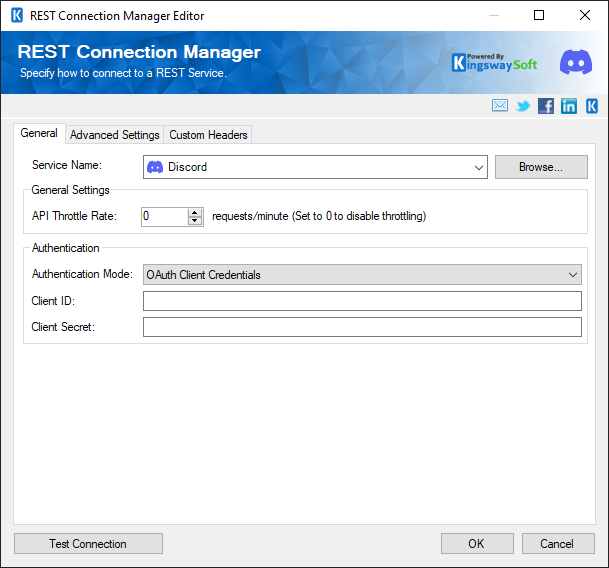Expand the Service Name dropdown

478,167
